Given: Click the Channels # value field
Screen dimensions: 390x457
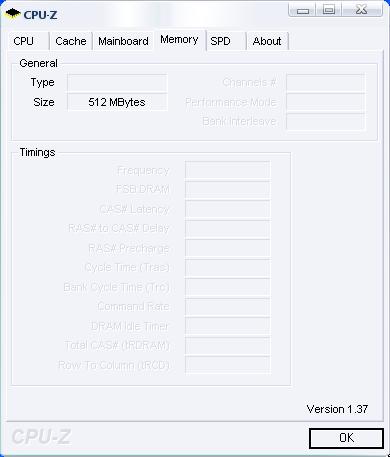Looking at the screenshot, I should (x=325, y=83).
